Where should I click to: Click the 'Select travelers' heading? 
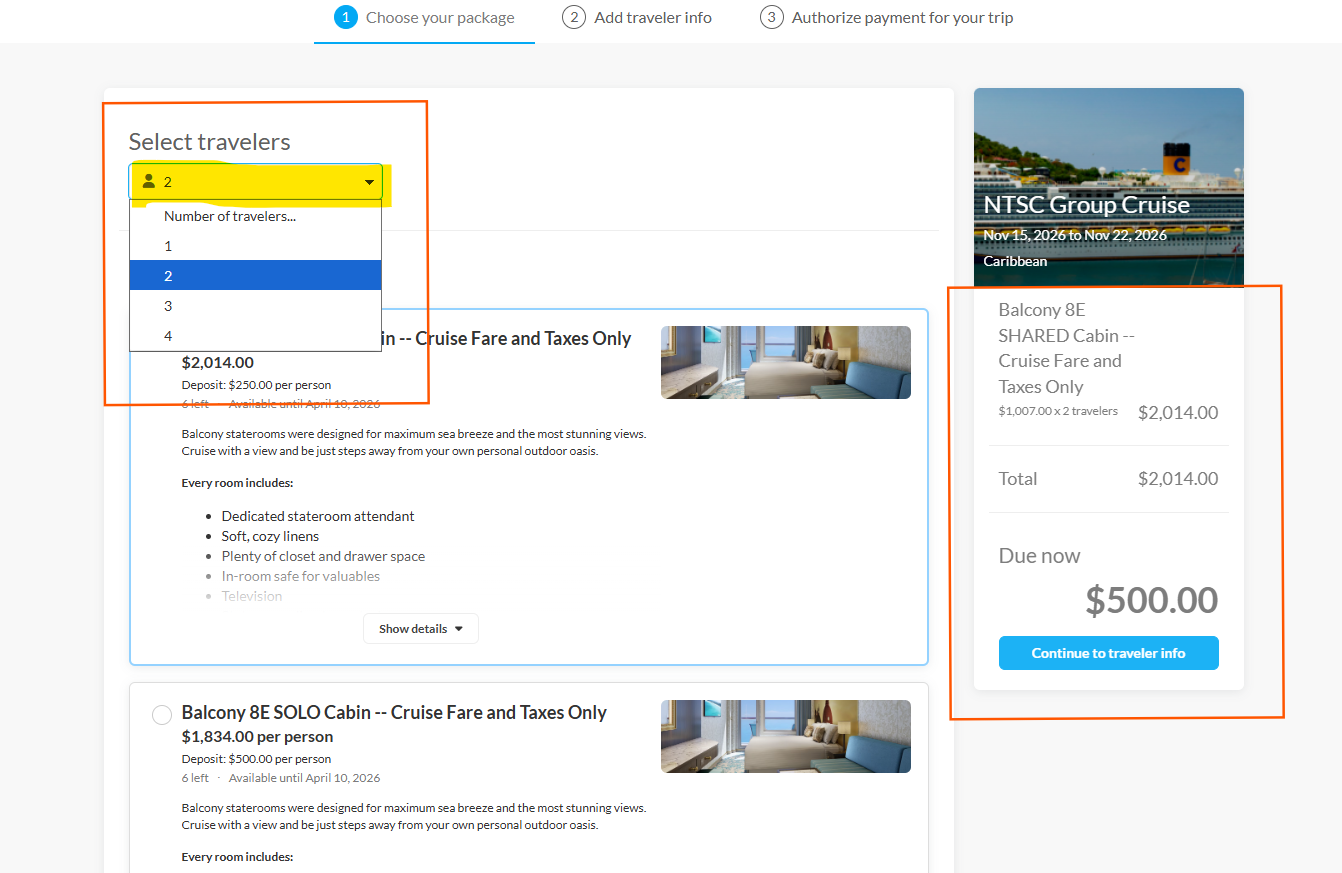210,142
